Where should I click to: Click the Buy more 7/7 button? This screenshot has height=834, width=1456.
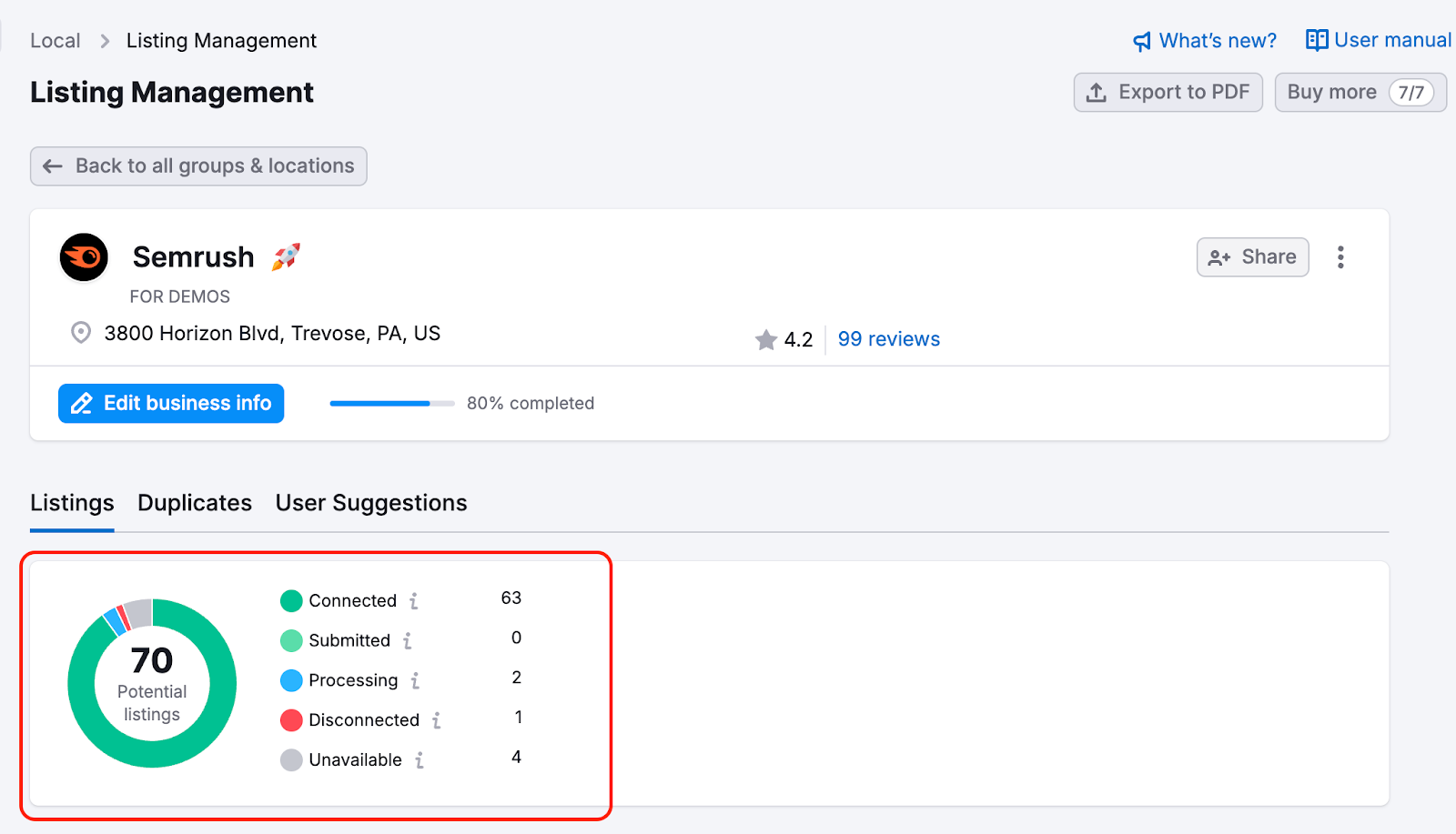point(1360,92)
